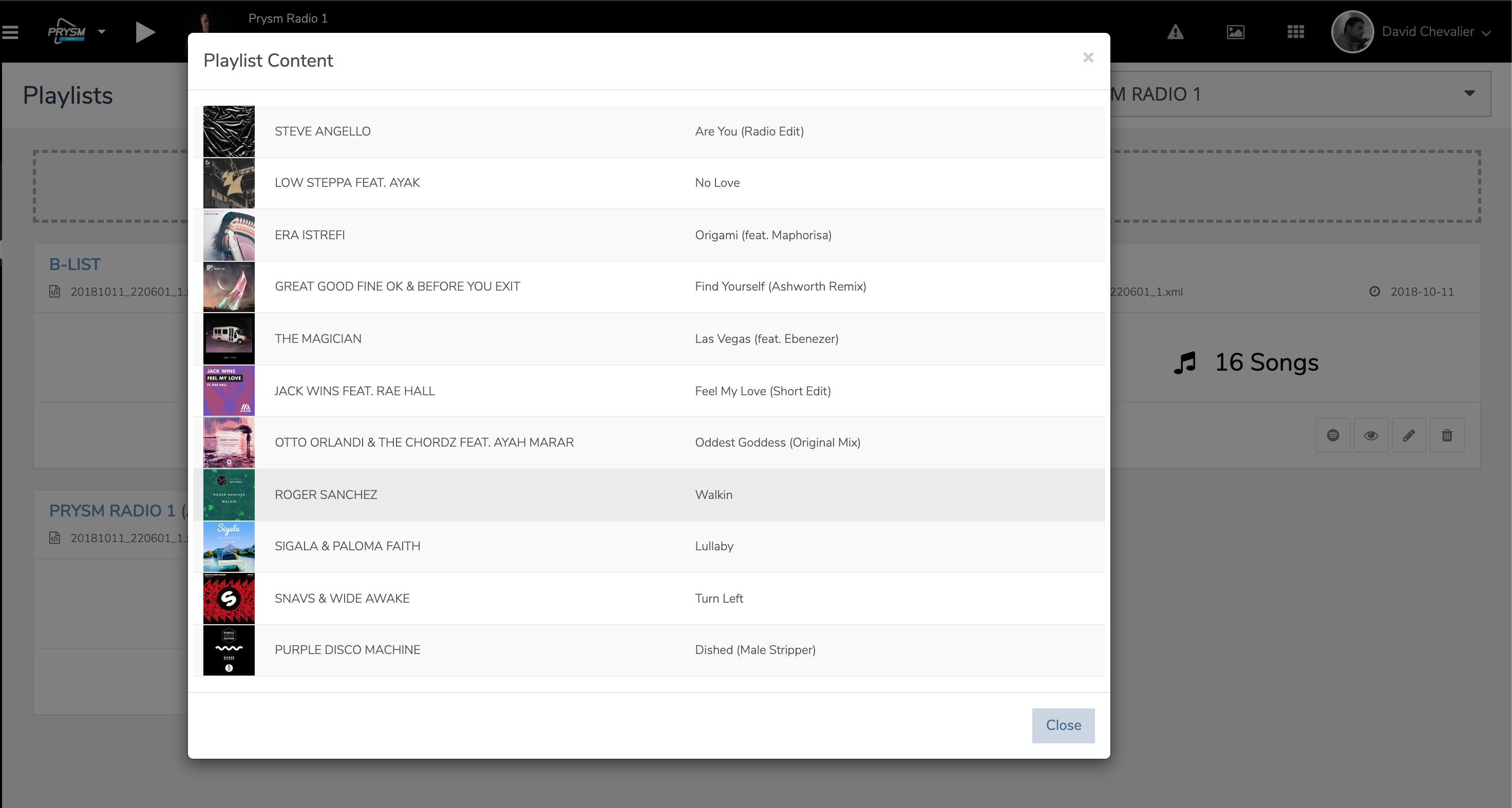The image size is (1512, 808).
Task: Click the Prysm logo
Action: tap(67, 32)
